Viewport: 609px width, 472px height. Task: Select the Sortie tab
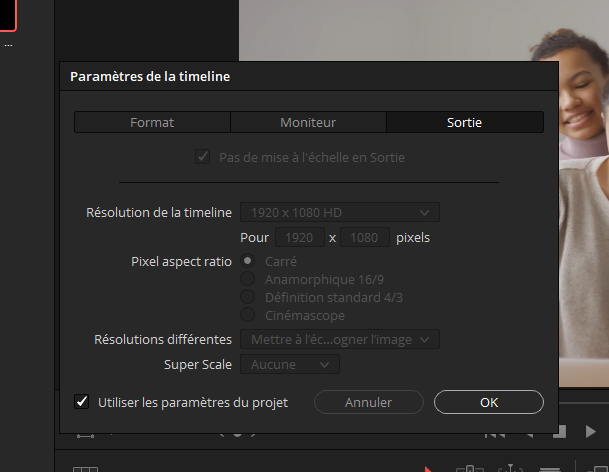(x=464, y=122)
